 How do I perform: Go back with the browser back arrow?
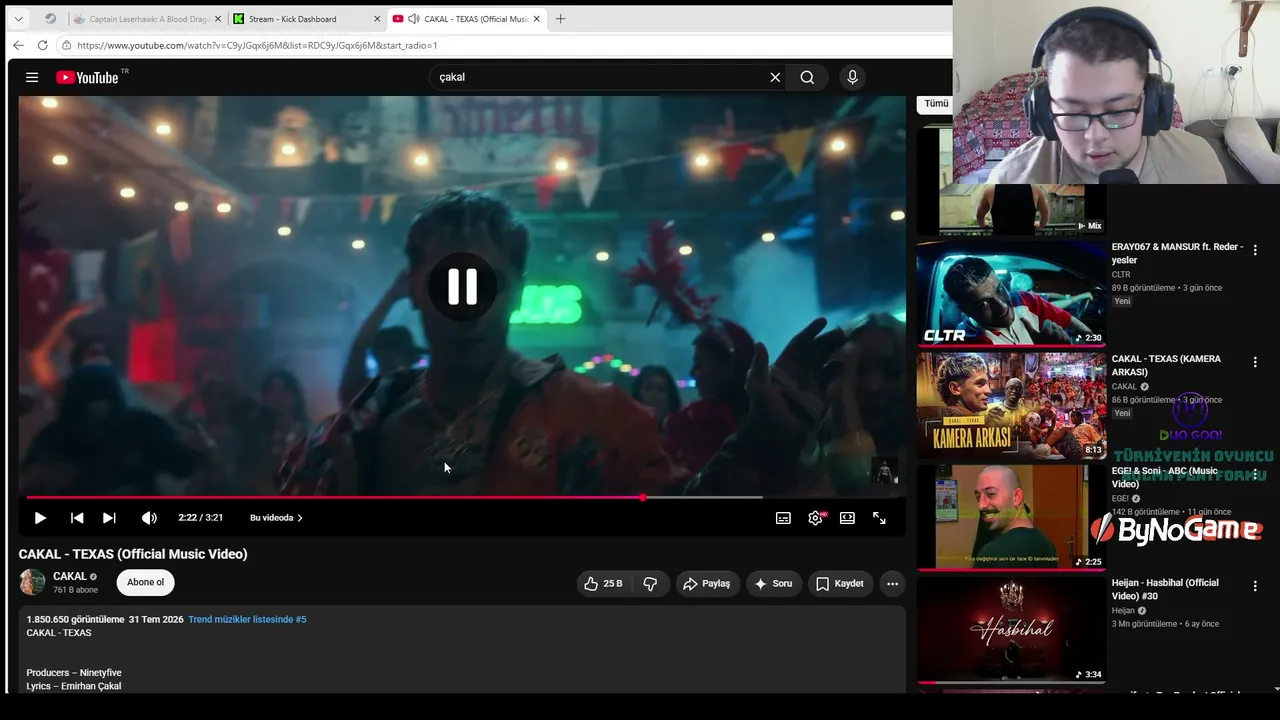[18, 45]
